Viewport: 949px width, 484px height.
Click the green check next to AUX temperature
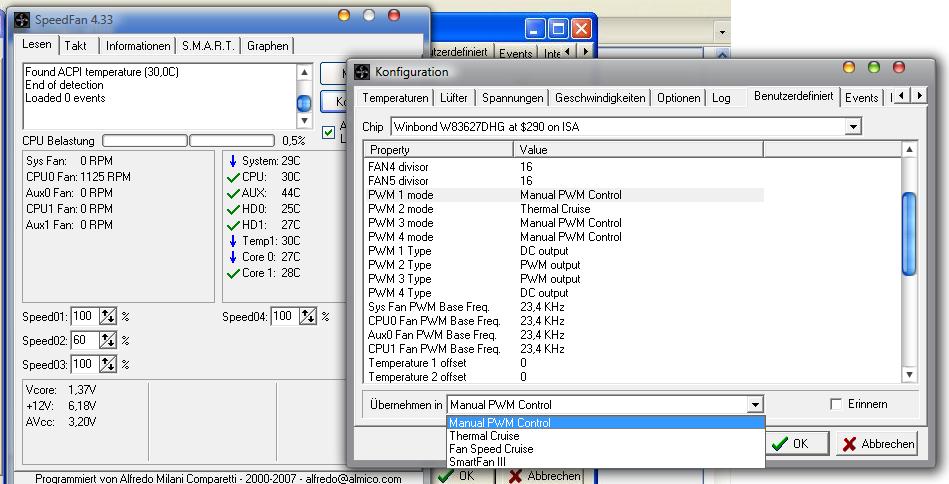click(x=233, y=193)
